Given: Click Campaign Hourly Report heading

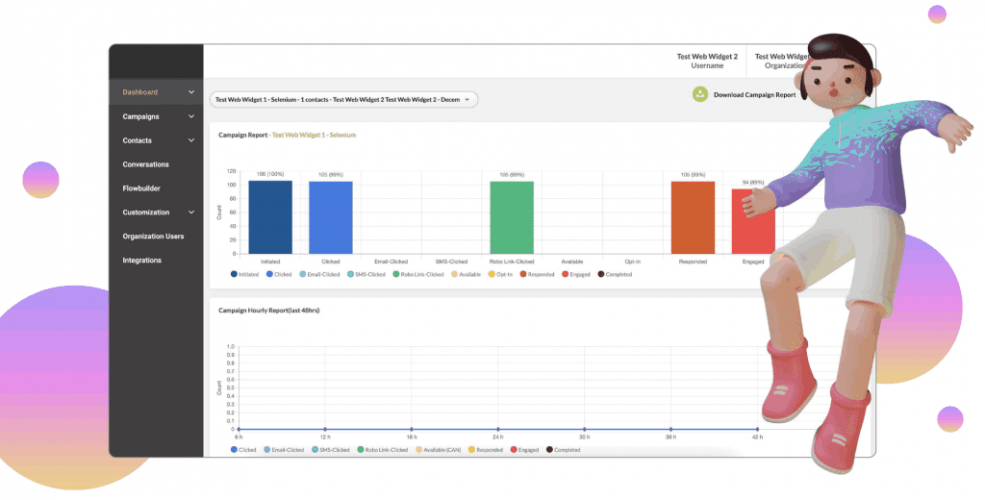Looking at the screenshot, I should click(x=269, y=310).
